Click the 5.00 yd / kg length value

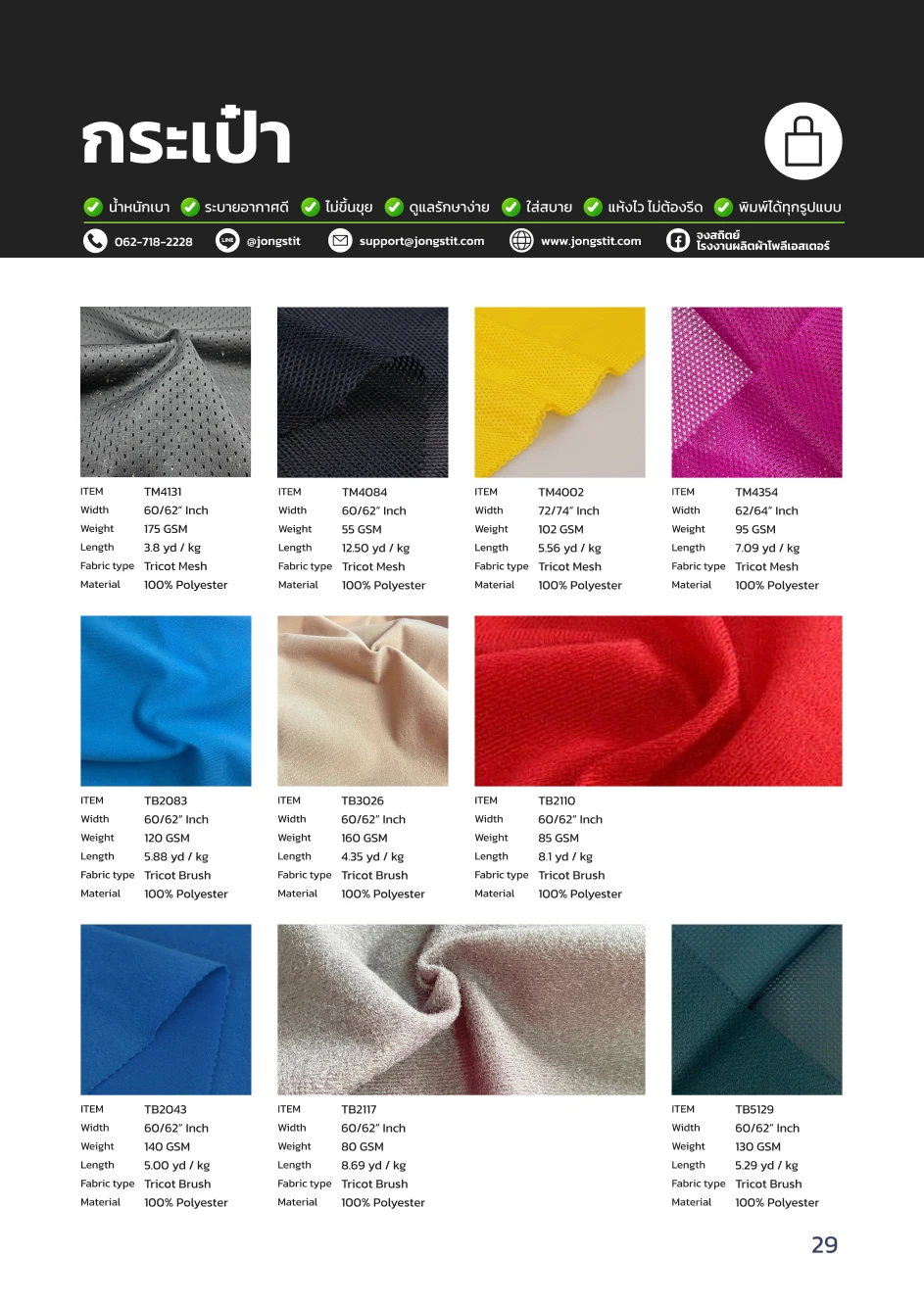pyautogui.click(x=176, y=1165)
